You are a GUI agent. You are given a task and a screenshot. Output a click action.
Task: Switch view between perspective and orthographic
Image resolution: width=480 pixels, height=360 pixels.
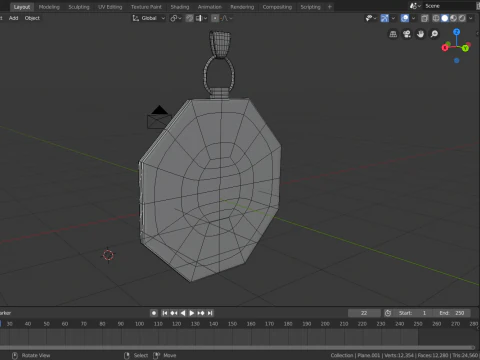pos(393,34)
